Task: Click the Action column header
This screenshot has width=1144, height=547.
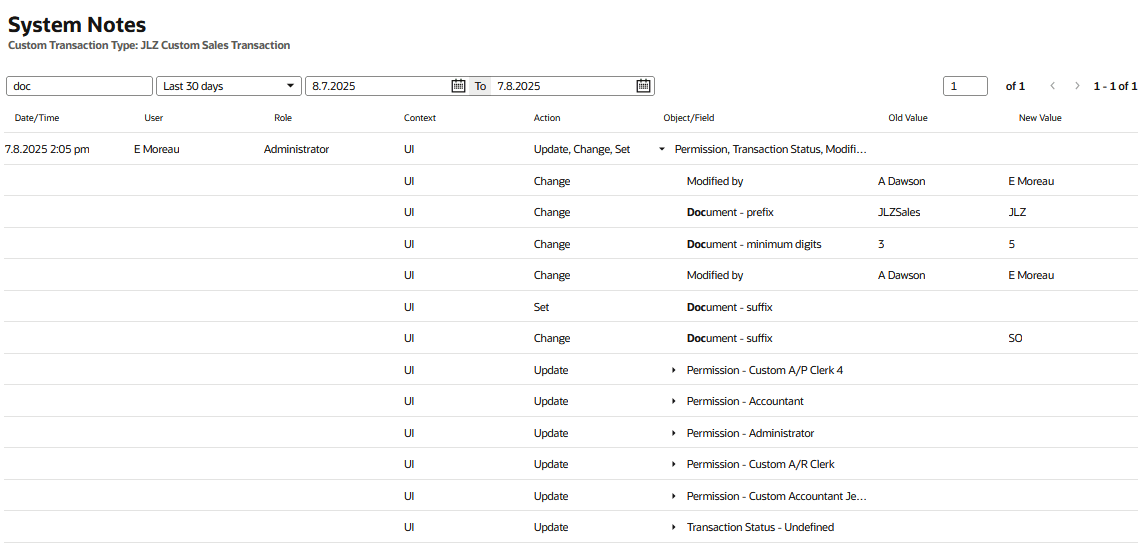Action: (547, 117)
